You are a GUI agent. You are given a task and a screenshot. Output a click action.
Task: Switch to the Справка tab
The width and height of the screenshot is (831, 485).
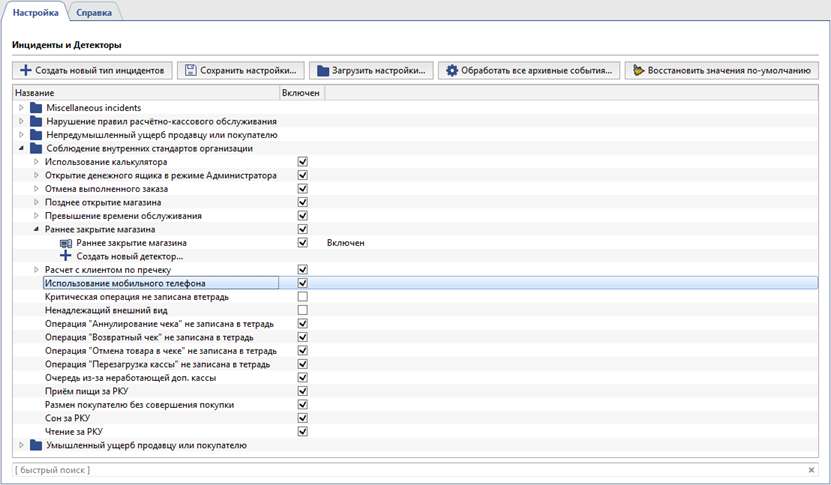(93, 12)
